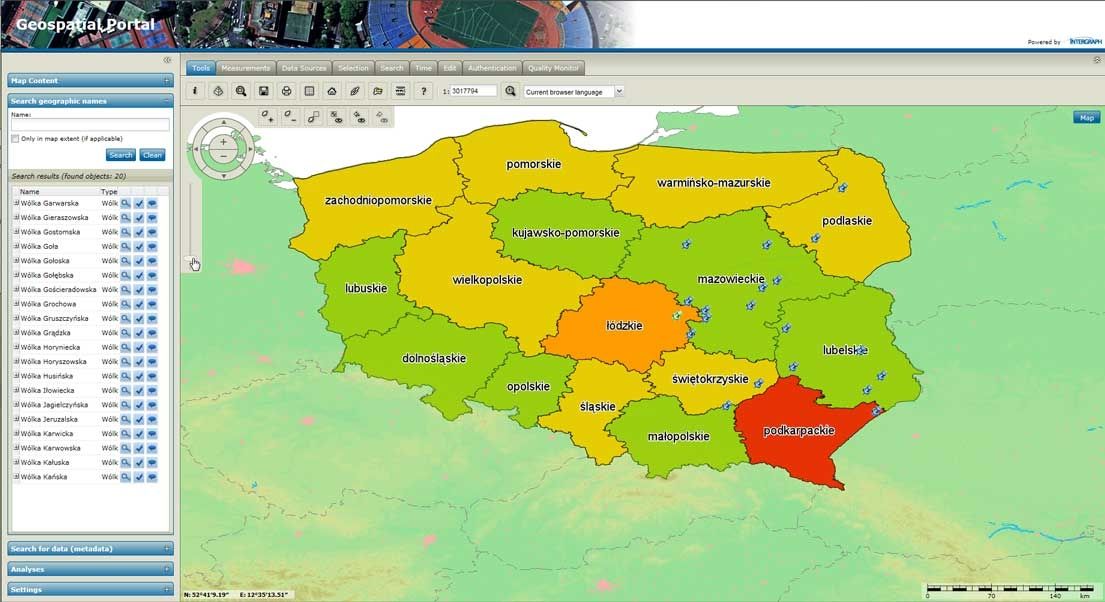Open the Data Sources tab
The height and width of the screenshot is (602, 1105).
[303, 67]
